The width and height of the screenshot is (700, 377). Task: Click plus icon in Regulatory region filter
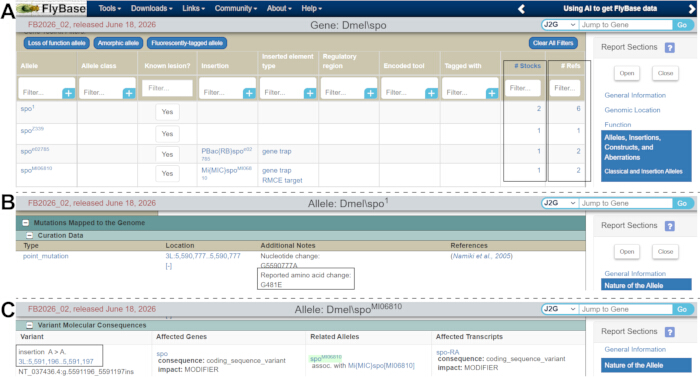pyautogui.click(x=371, y=93)
